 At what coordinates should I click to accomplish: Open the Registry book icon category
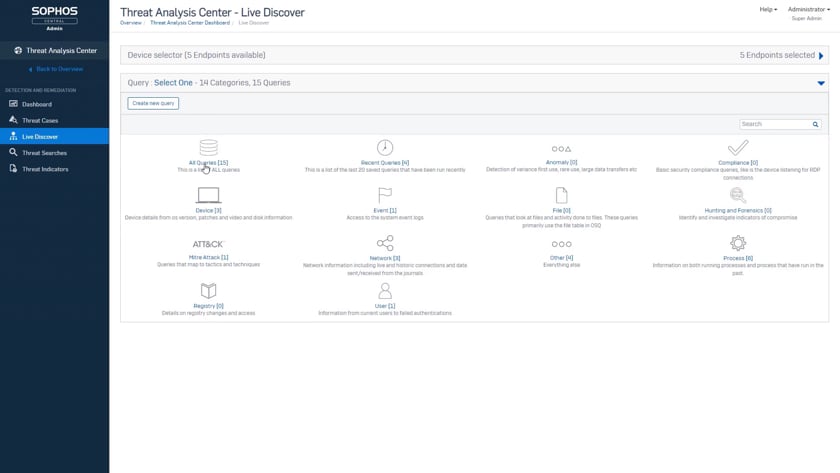pyautogui.click(x=208, y=291)
